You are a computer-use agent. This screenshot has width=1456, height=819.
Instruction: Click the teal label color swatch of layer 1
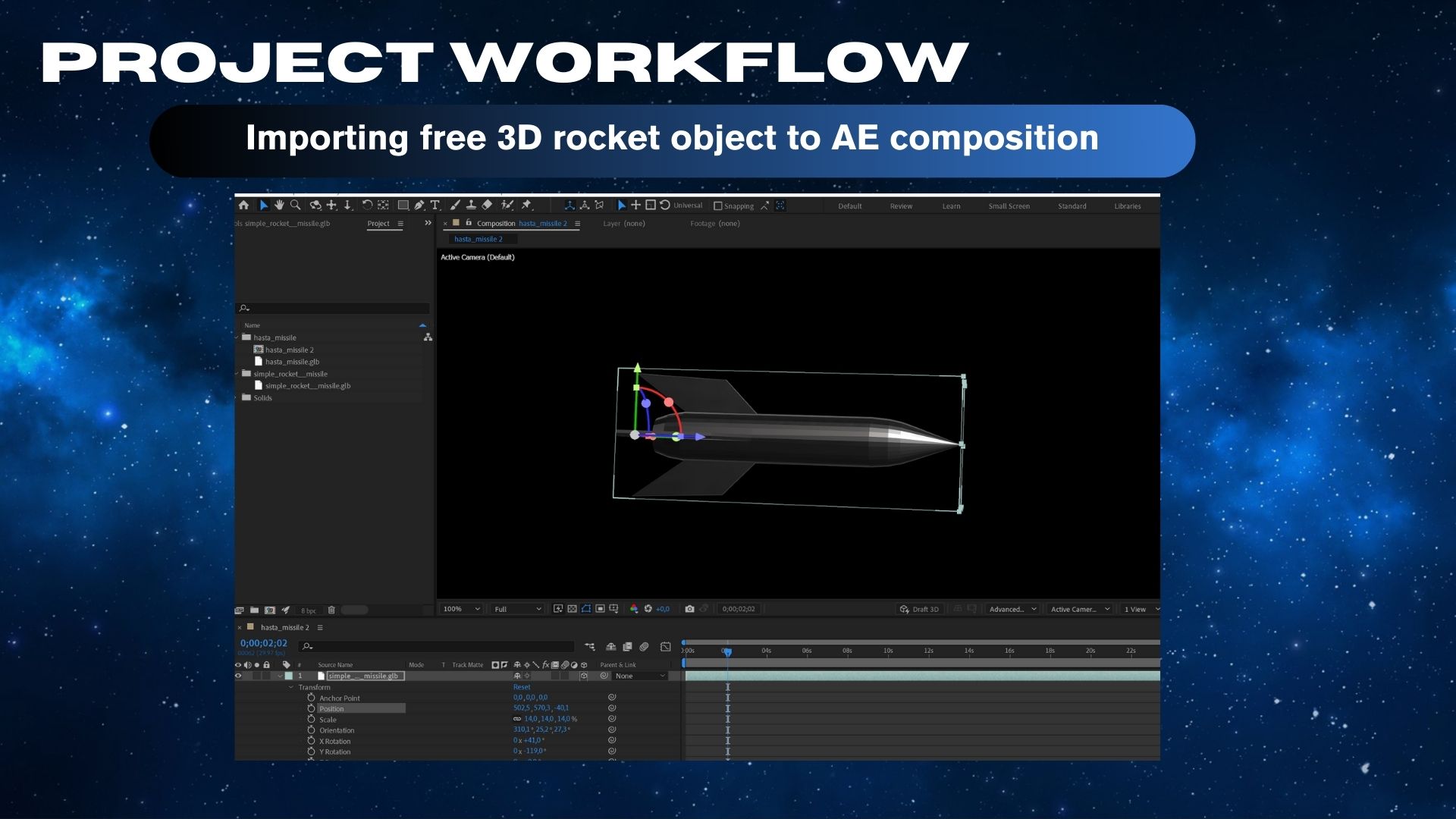point(288,676)
